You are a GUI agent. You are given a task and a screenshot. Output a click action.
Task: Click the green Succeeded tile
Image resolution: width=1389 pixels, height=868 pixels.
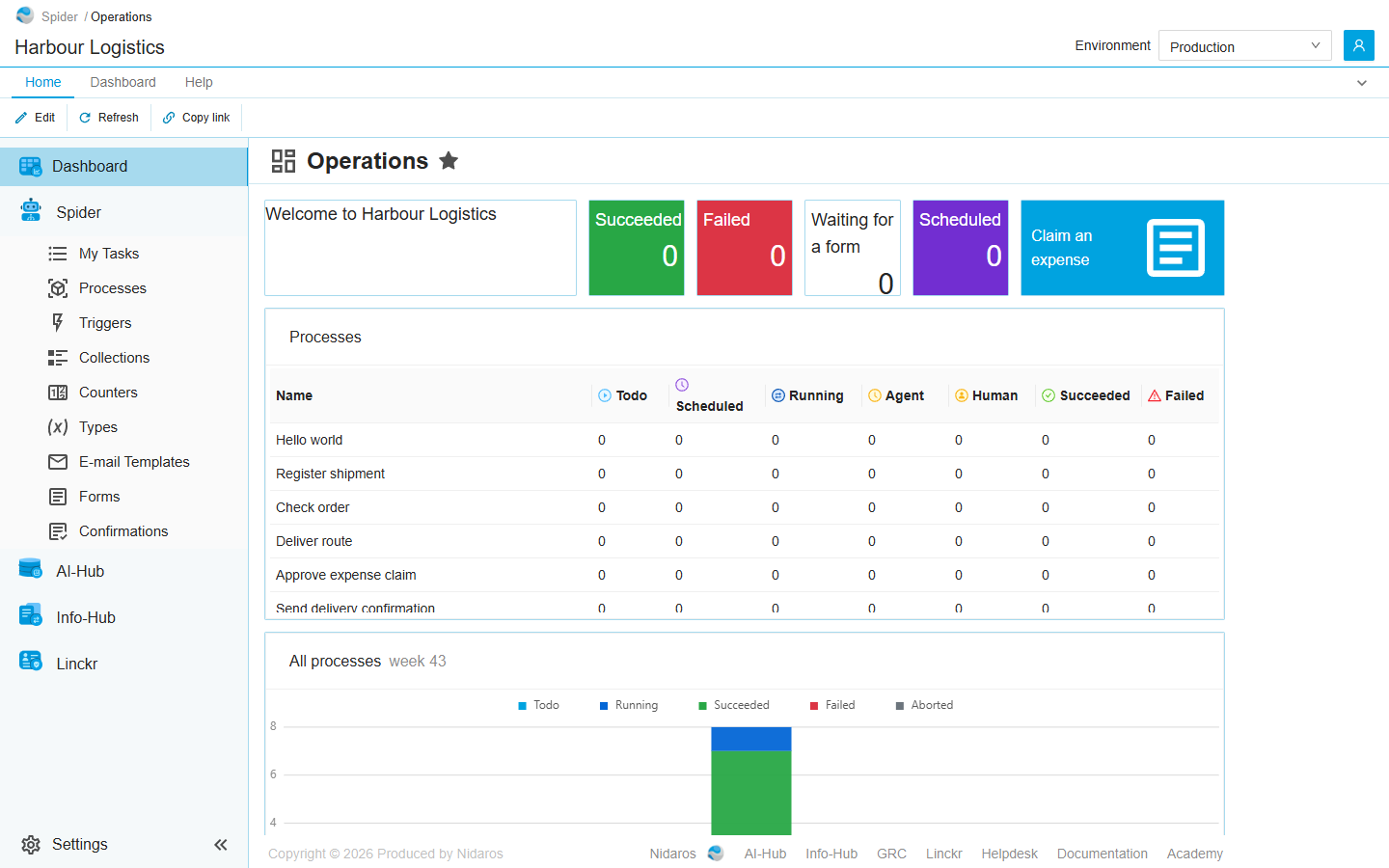tap(637, 248)
